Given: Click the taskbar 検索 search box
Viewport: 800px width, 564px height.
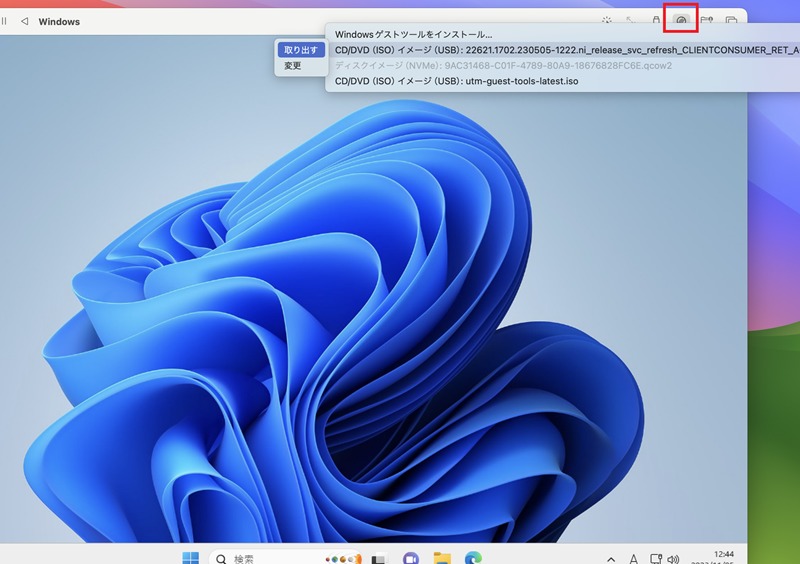Looking at the screenshot, I should coord(286,558).
